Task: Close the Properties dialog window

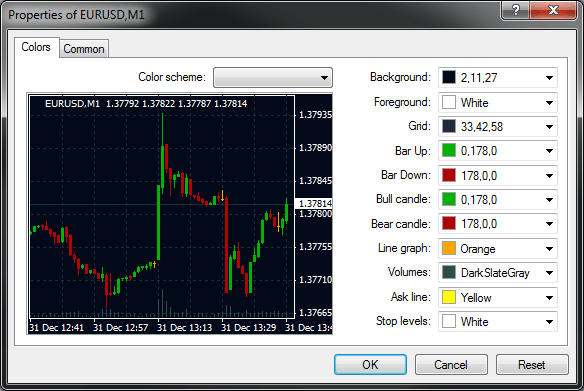Action: click(553, 10)
